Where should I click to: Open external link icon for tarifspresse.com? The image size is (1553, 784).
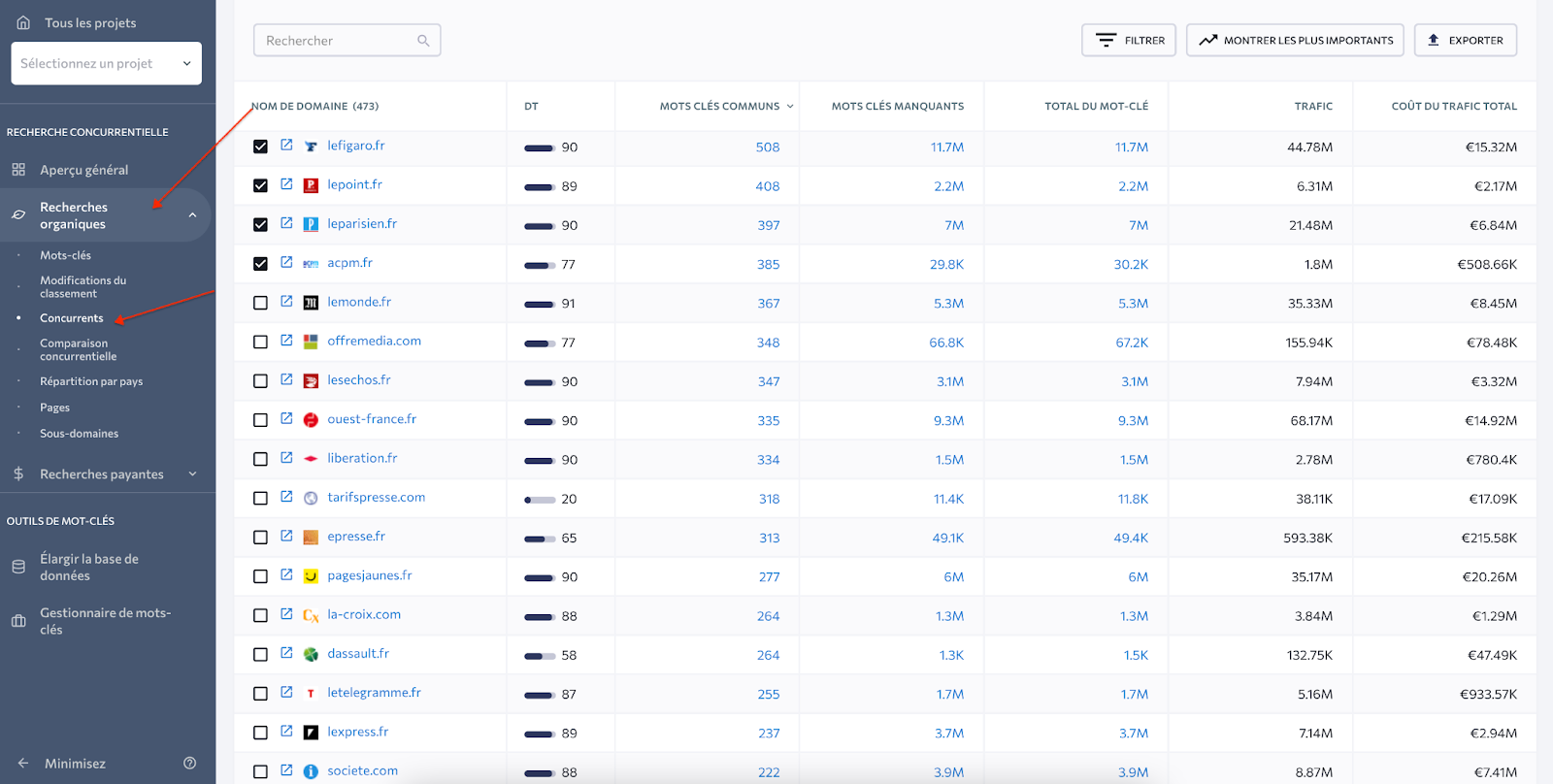[286, 496]
